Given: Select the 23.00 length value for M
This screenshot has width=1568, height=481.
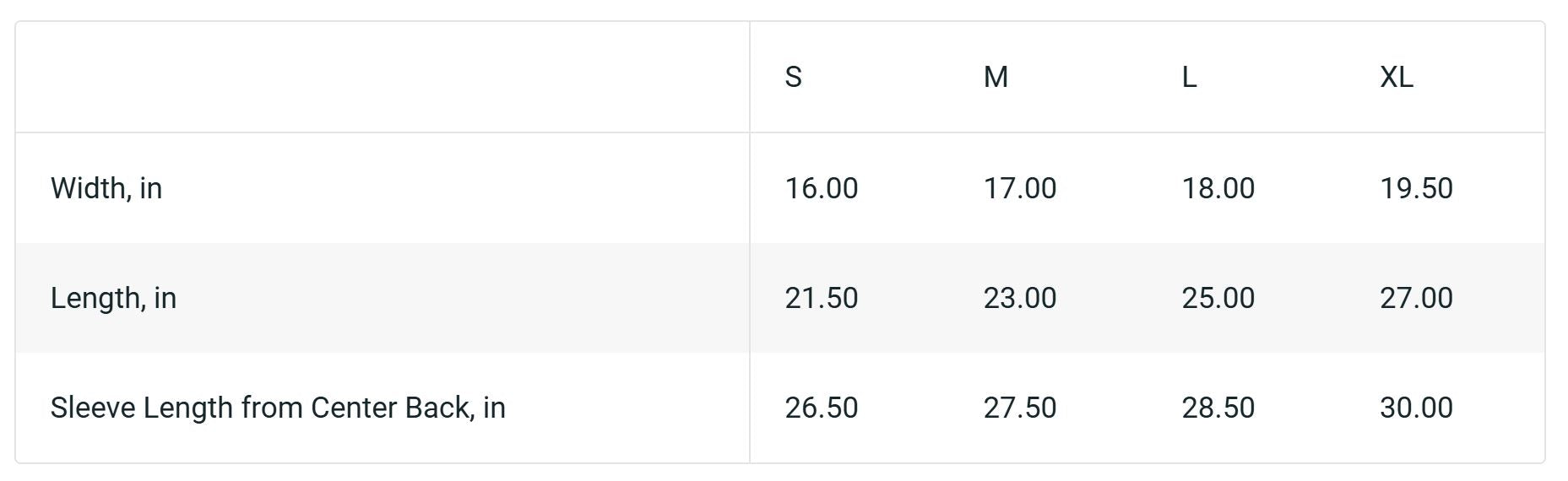Looking at the screenshot, I should 1019,298.
